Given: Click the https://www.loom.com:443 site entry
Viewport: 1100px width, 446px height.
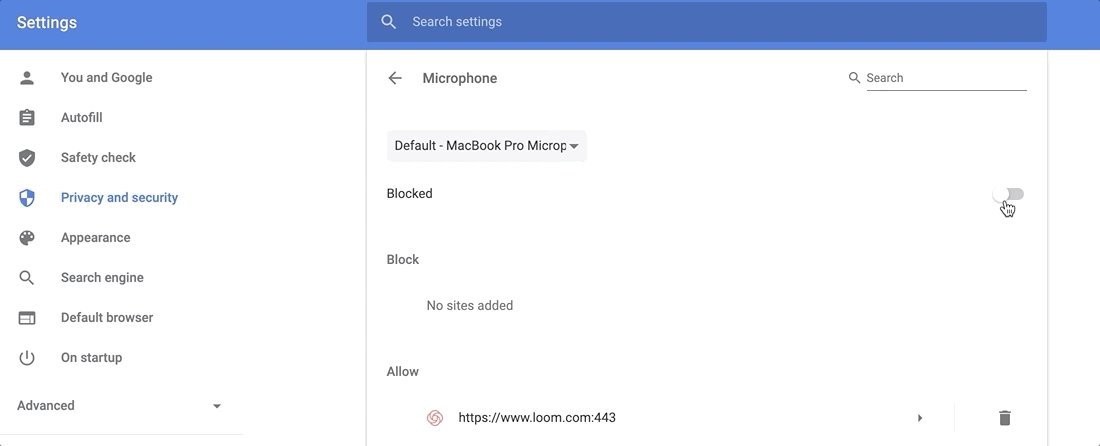Looking at the screenshot, I should click(x=537, y=418).
